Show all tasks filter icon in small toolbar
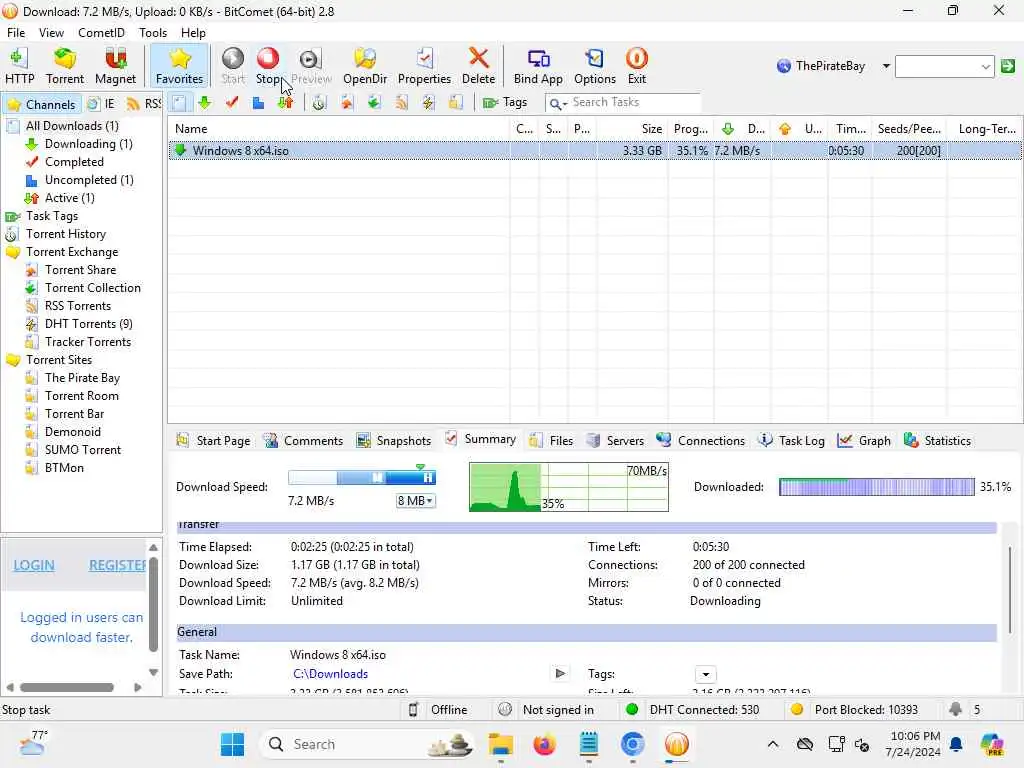The height and width of the screenshot is (768, 1024). [x=180, y=103]
